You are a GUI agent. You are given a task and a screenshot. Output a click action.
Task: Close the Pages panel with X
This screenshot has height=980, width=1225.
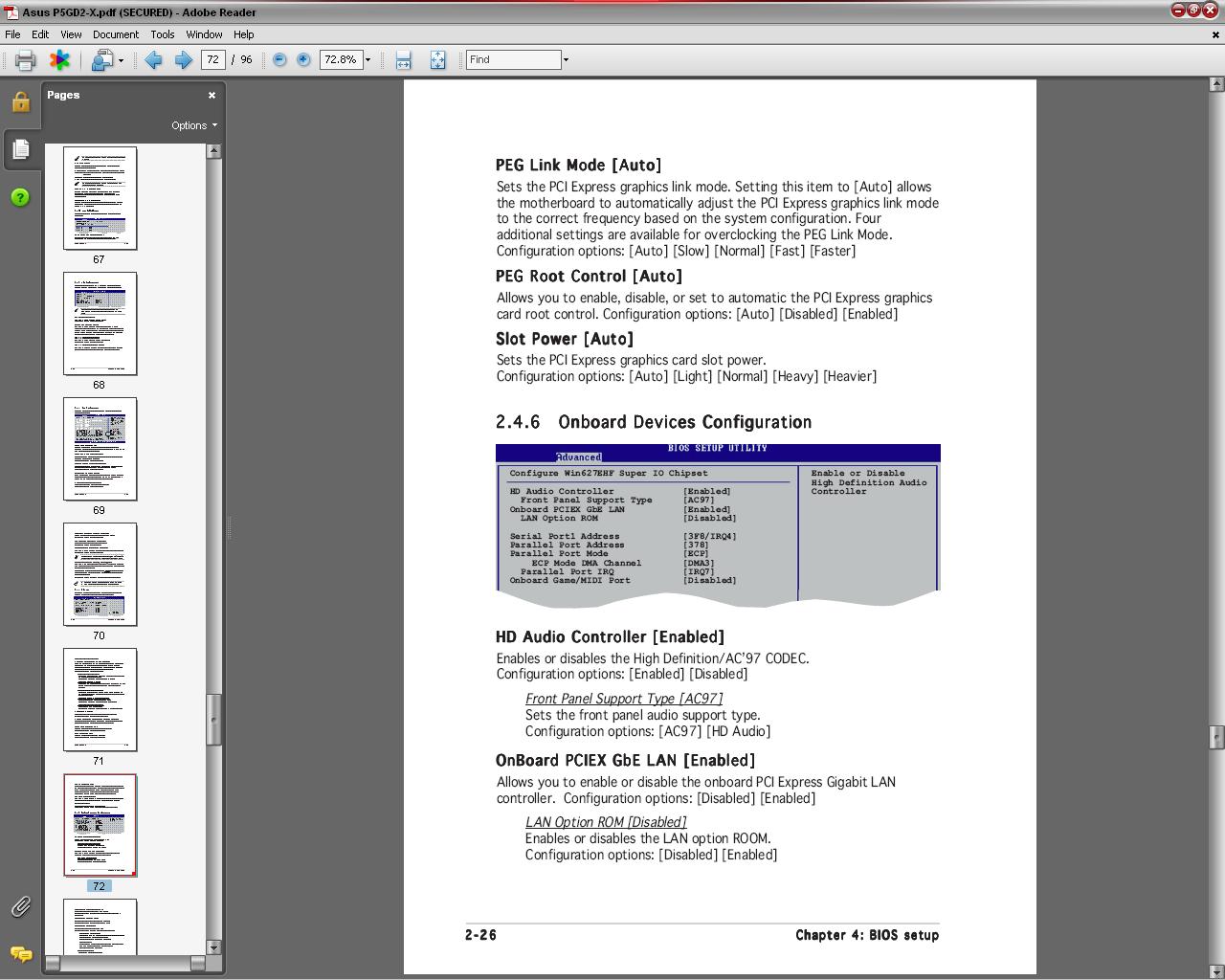coord(212,95)
